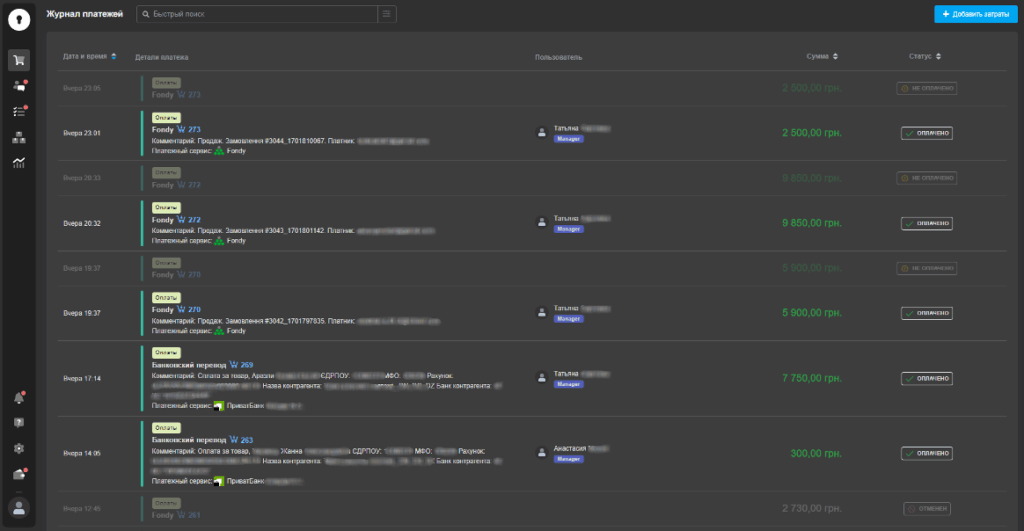Open the help question mark icon
This screenshot has width=1024, height=531.
click(x=18, y=423)
